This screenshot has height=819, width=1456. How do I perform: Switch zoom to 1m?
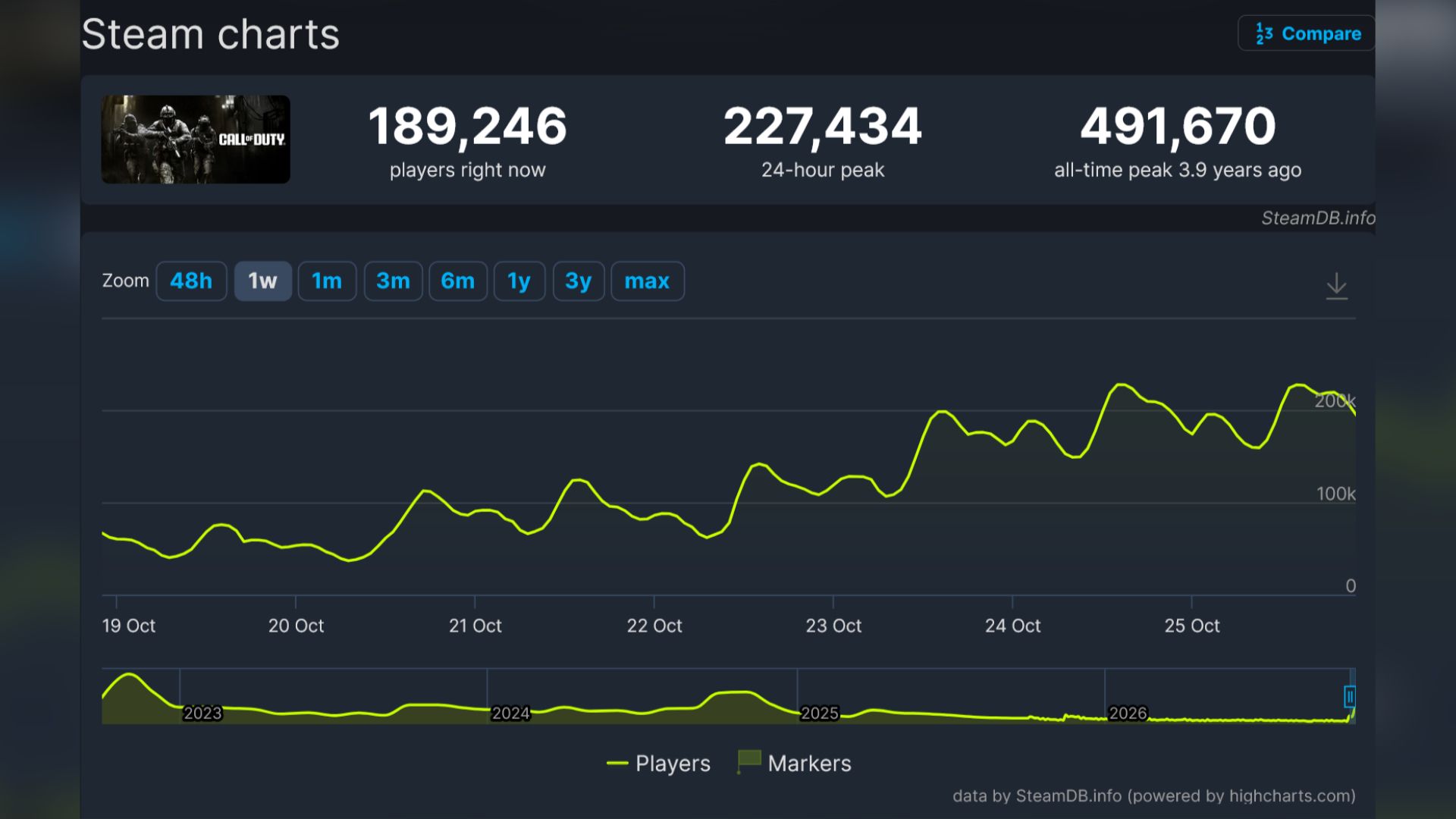point(327,281)
